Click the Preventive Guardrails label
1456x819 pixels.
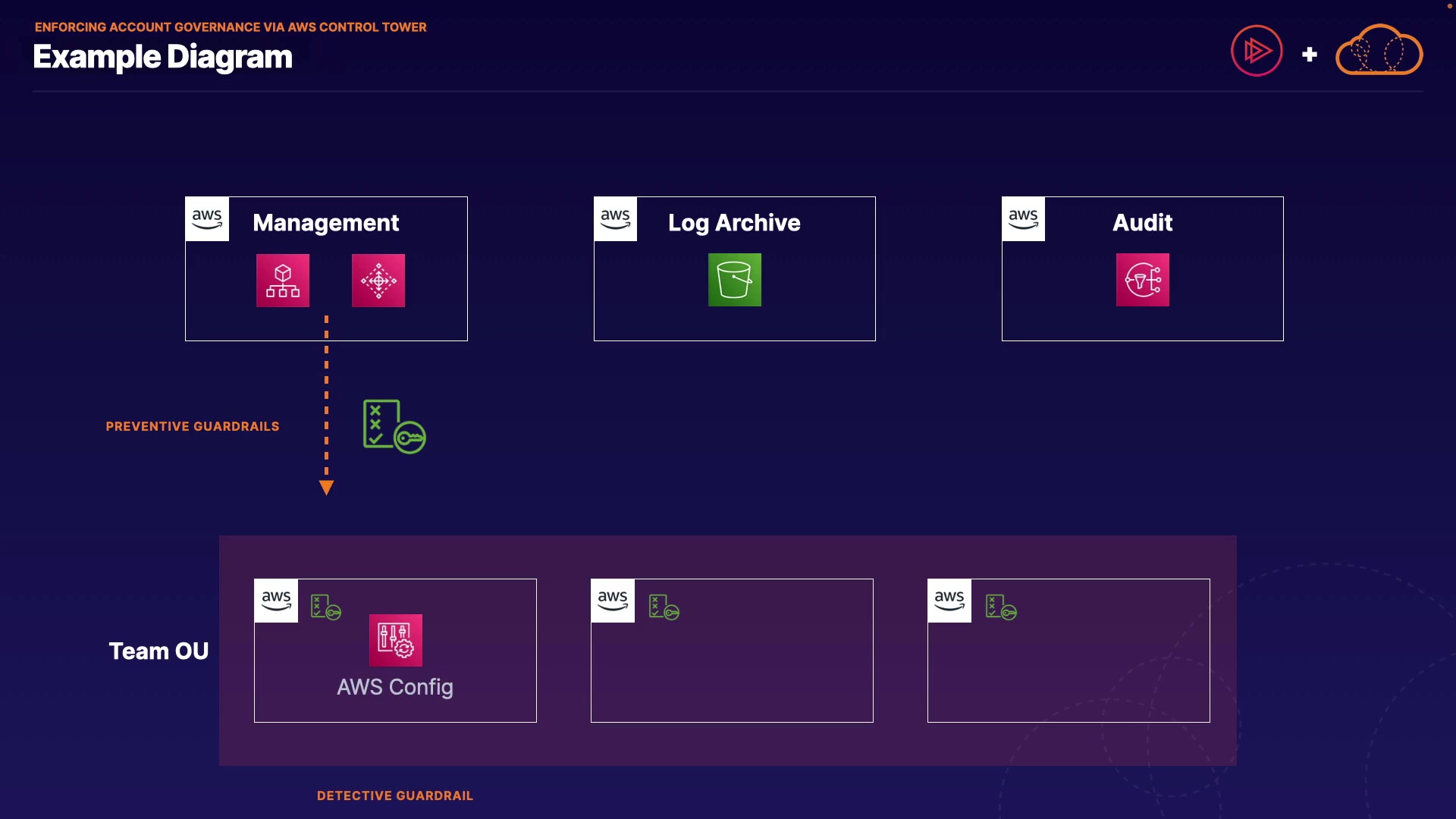[193, 426]
